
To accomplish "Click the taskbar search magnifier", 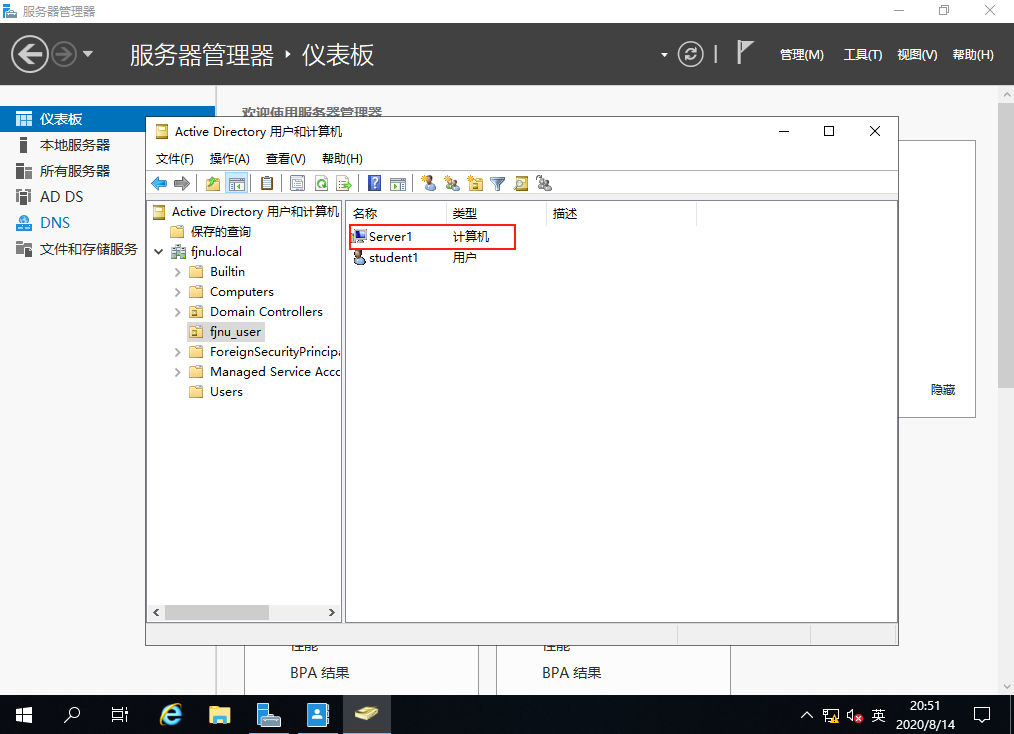I will click(72, 715).
